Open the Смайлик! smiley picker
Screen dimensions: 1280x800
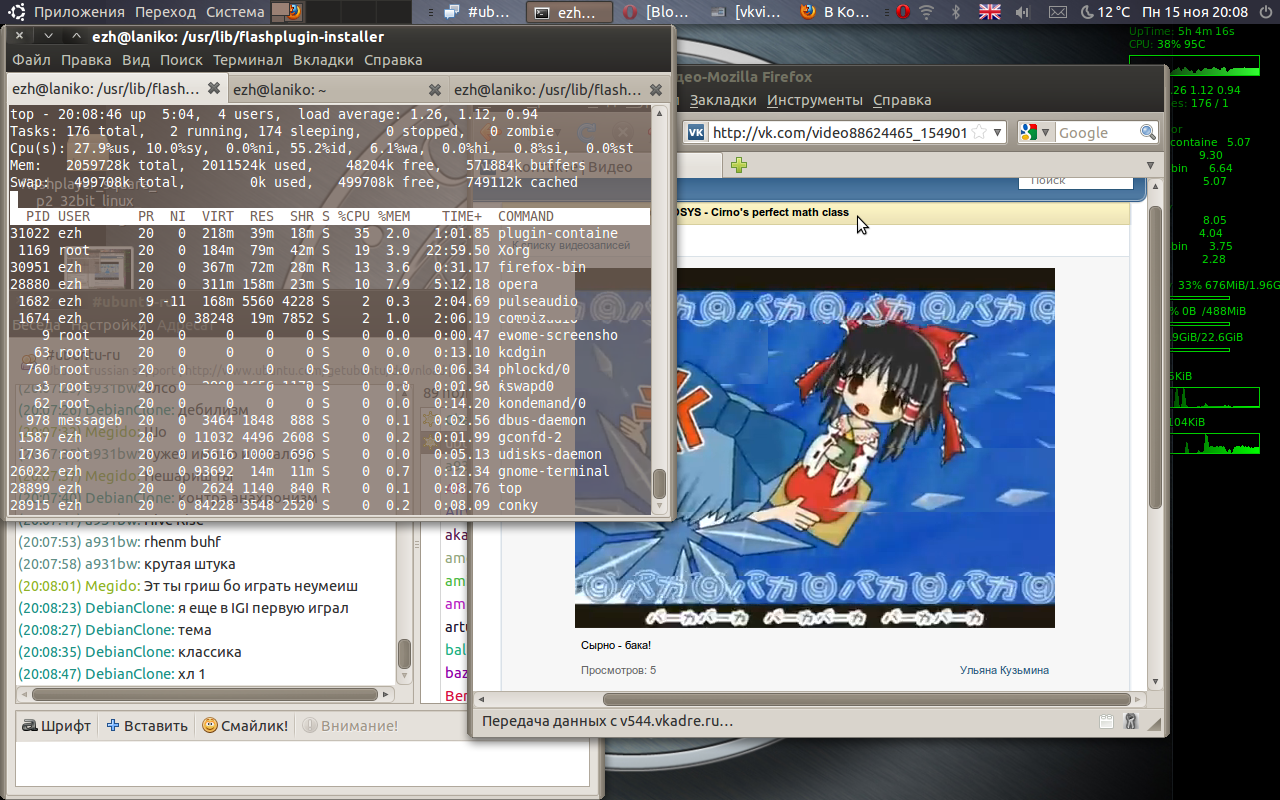245,726
